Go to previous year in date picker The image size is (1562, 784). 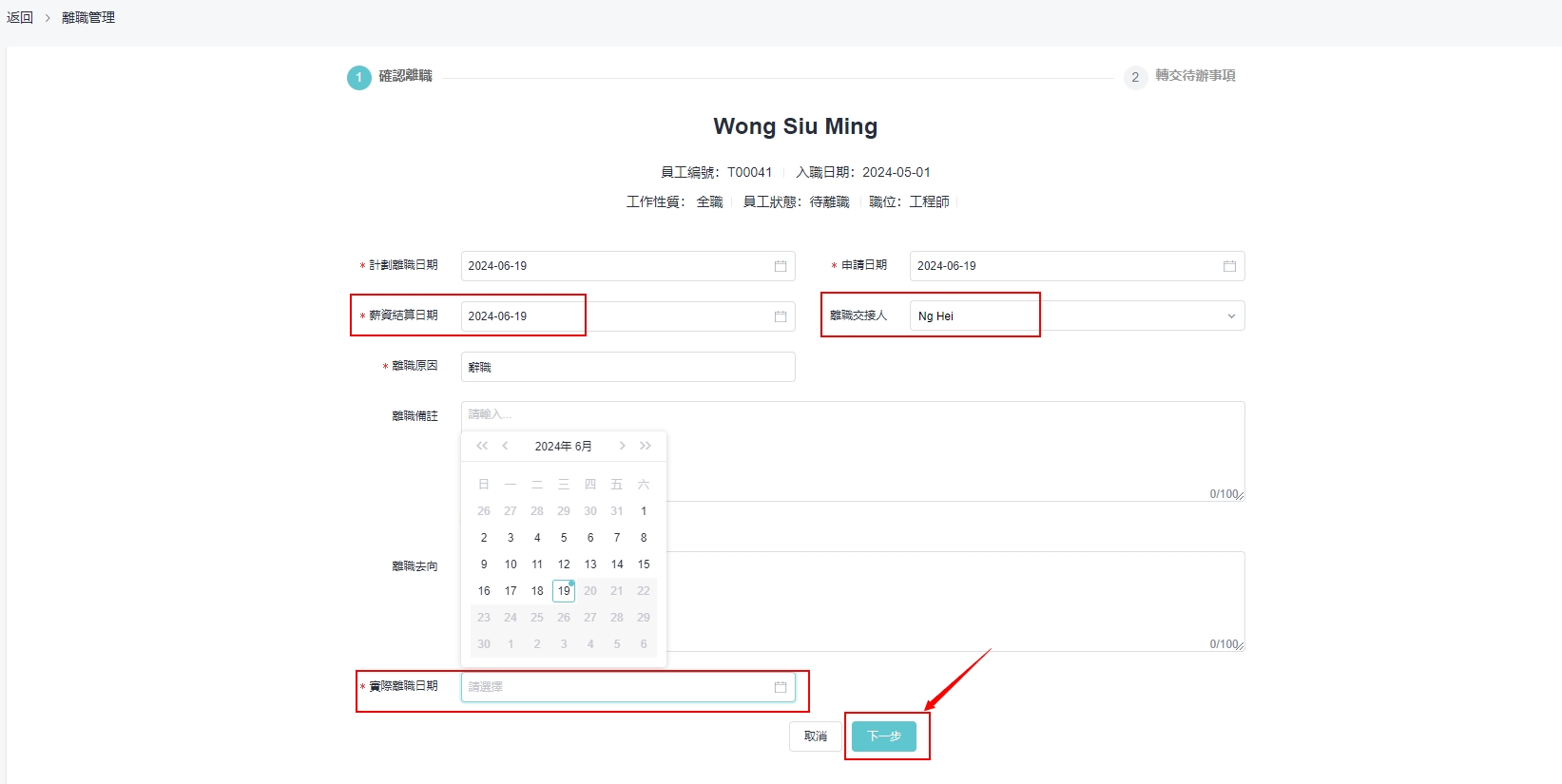[482, 446]
